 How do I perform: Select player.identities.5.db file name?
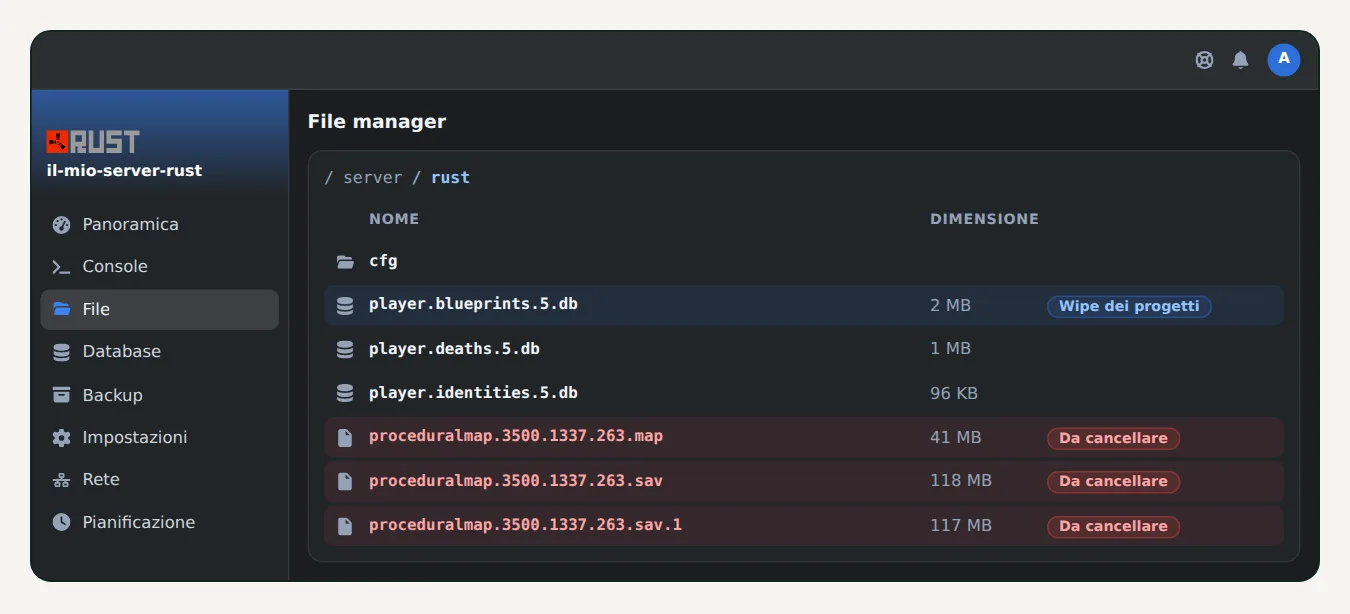pos(473,392)
